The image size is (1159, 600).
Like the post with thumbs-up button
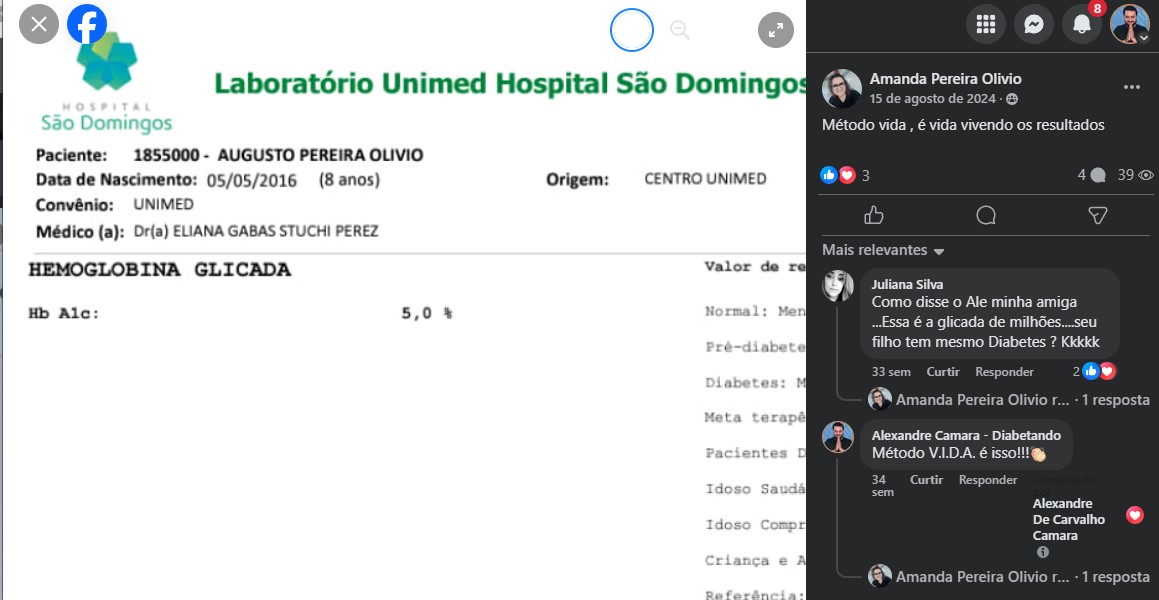pos(874,215)
